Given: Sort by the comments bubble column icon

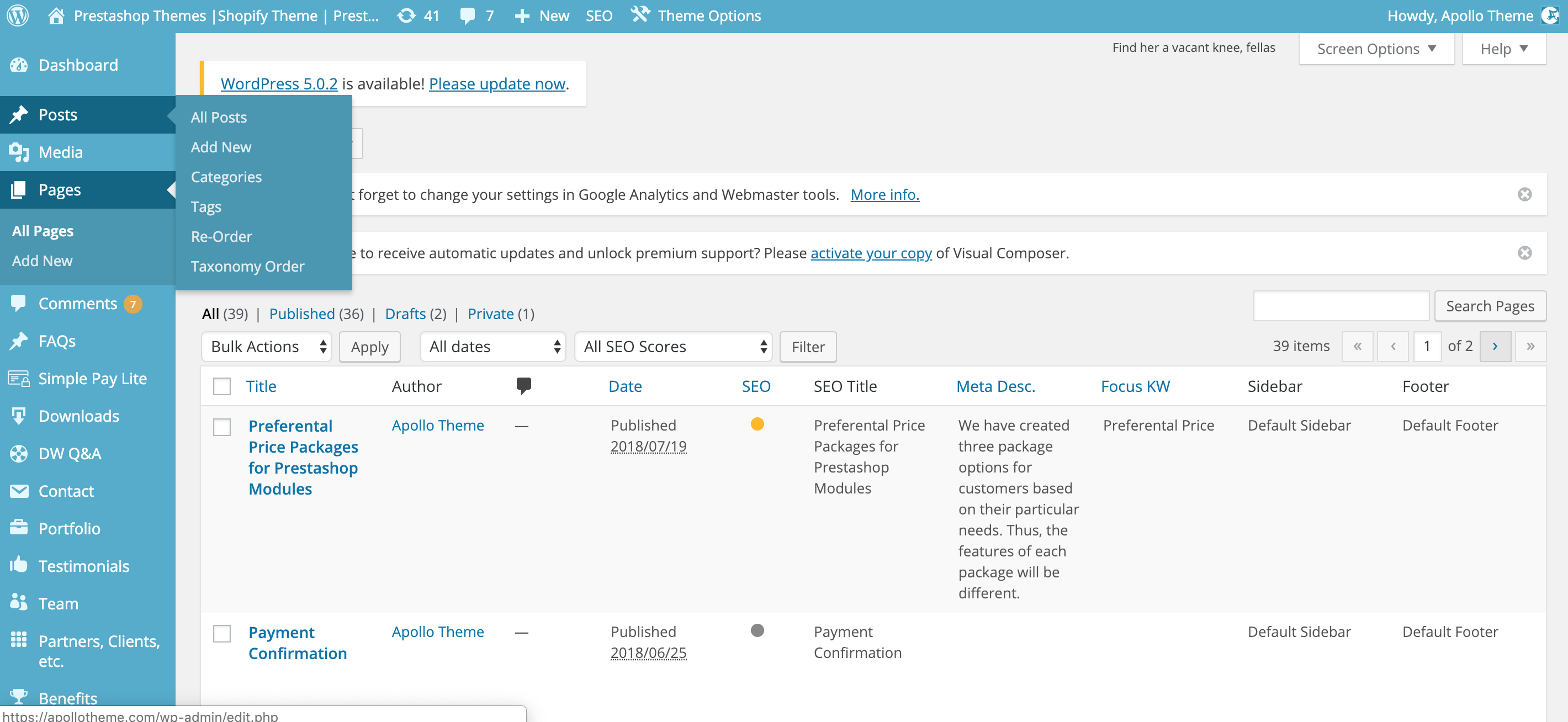Looking at the screenshot, I should click(x=523, y=386).
